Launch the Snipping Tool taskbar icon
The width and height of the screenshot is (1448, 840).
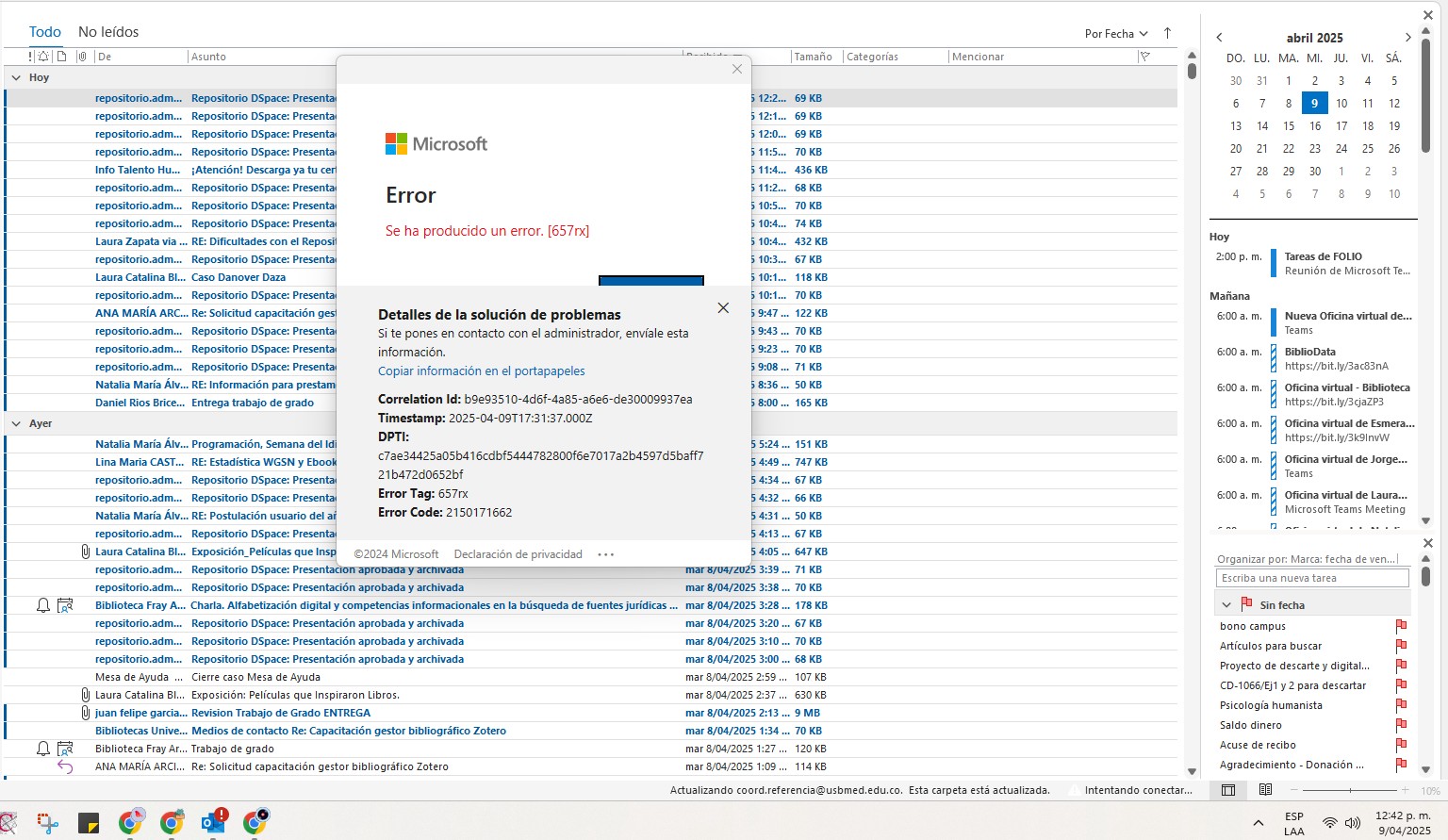tap(47, 822)
